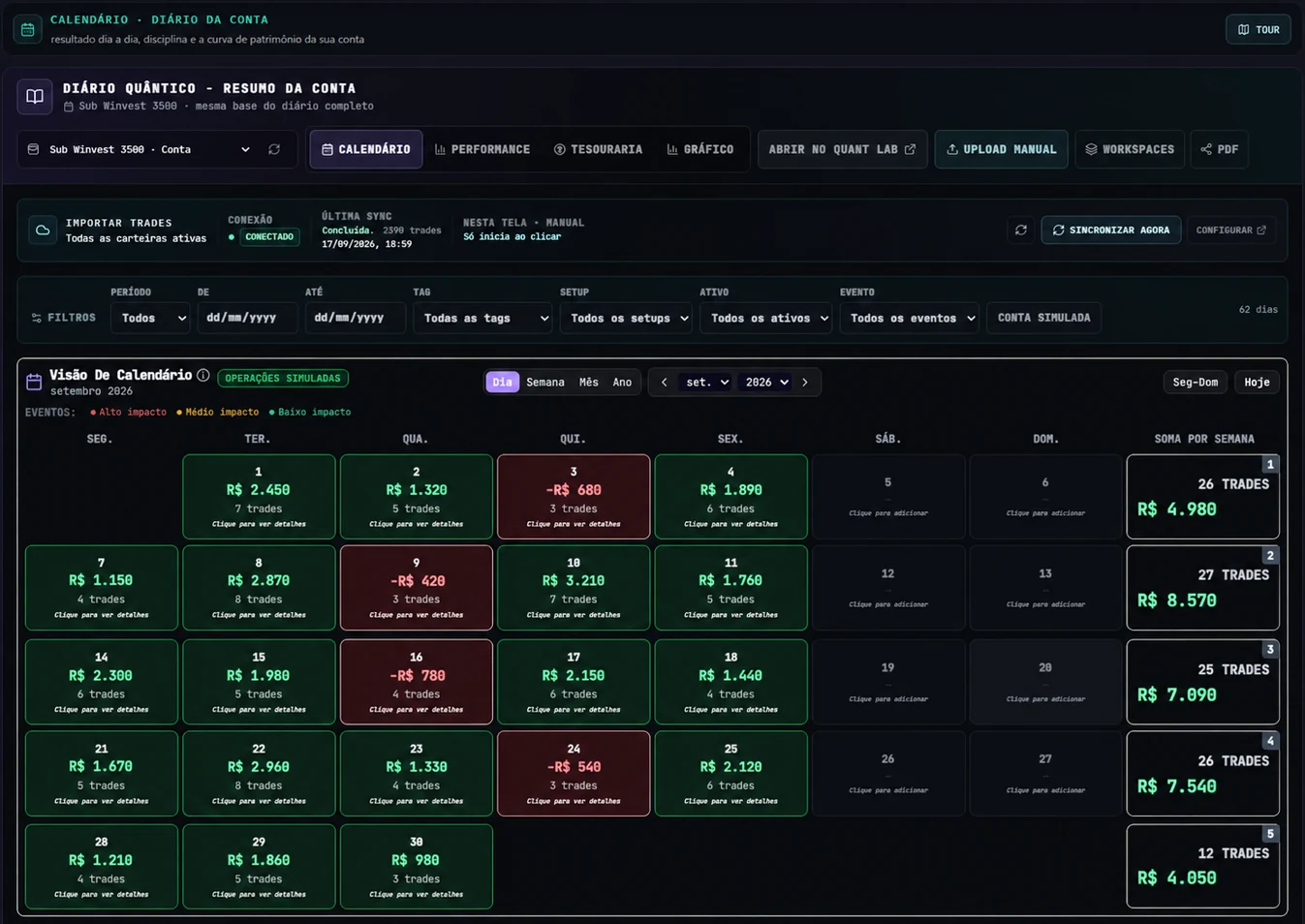The image size is (1305, 924).
Task: Refresh the account with the icon beside Sub Winvest 3500
Action: (x=274, y=149)
